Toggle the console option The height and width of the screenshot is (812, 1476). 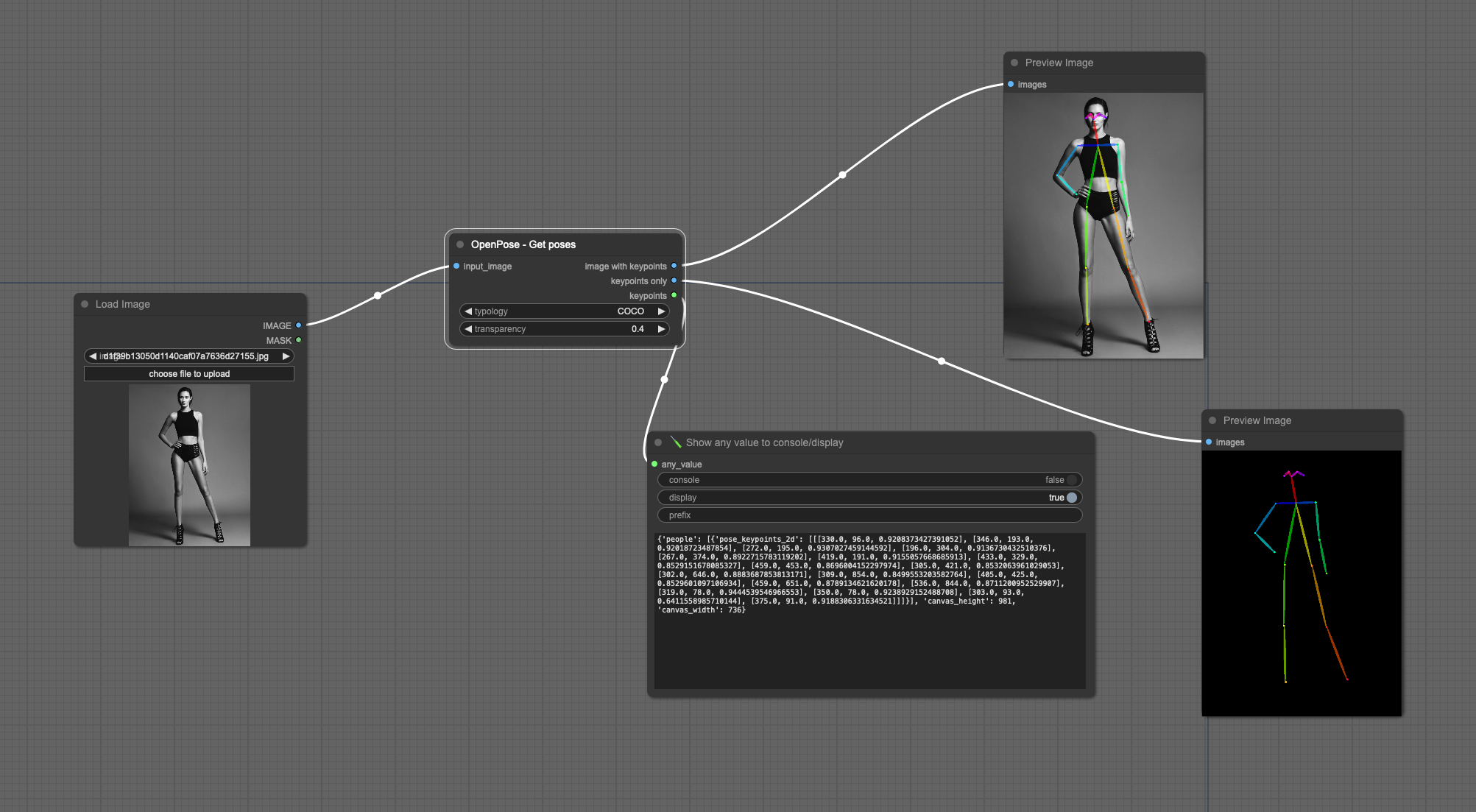(x=1071, y=480)
